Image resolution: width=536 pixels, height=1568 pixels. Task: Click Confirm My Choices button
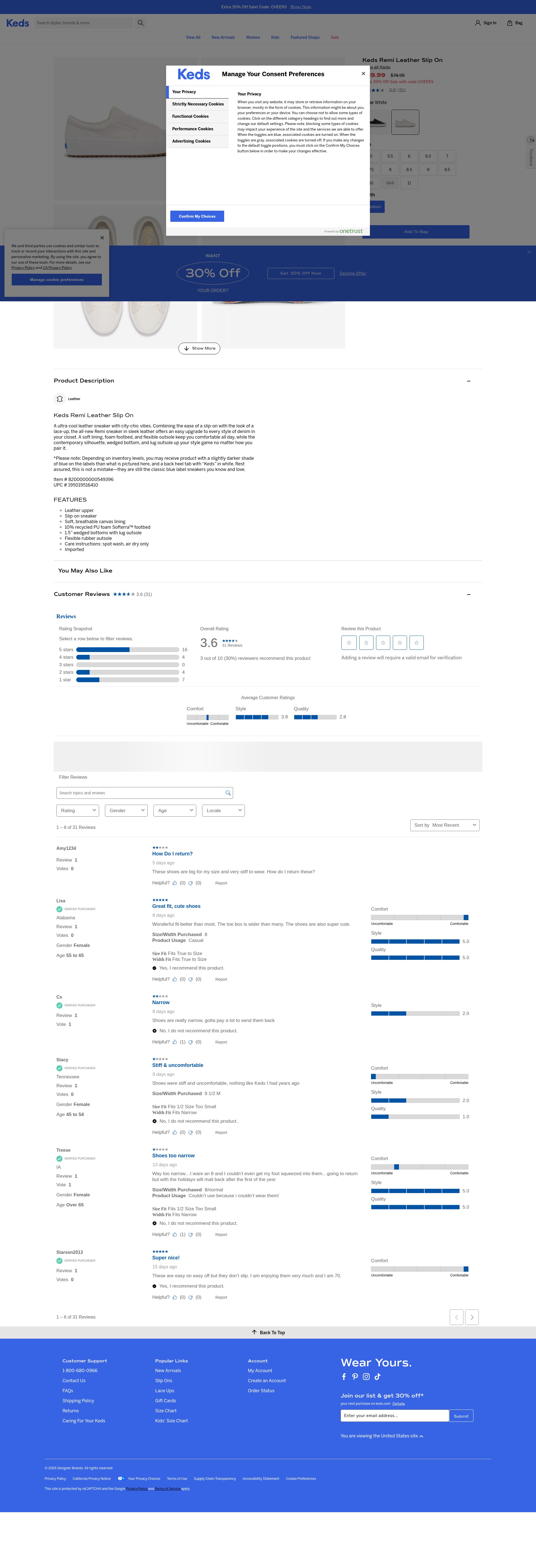pyautogui.click(x=197, y=216)
